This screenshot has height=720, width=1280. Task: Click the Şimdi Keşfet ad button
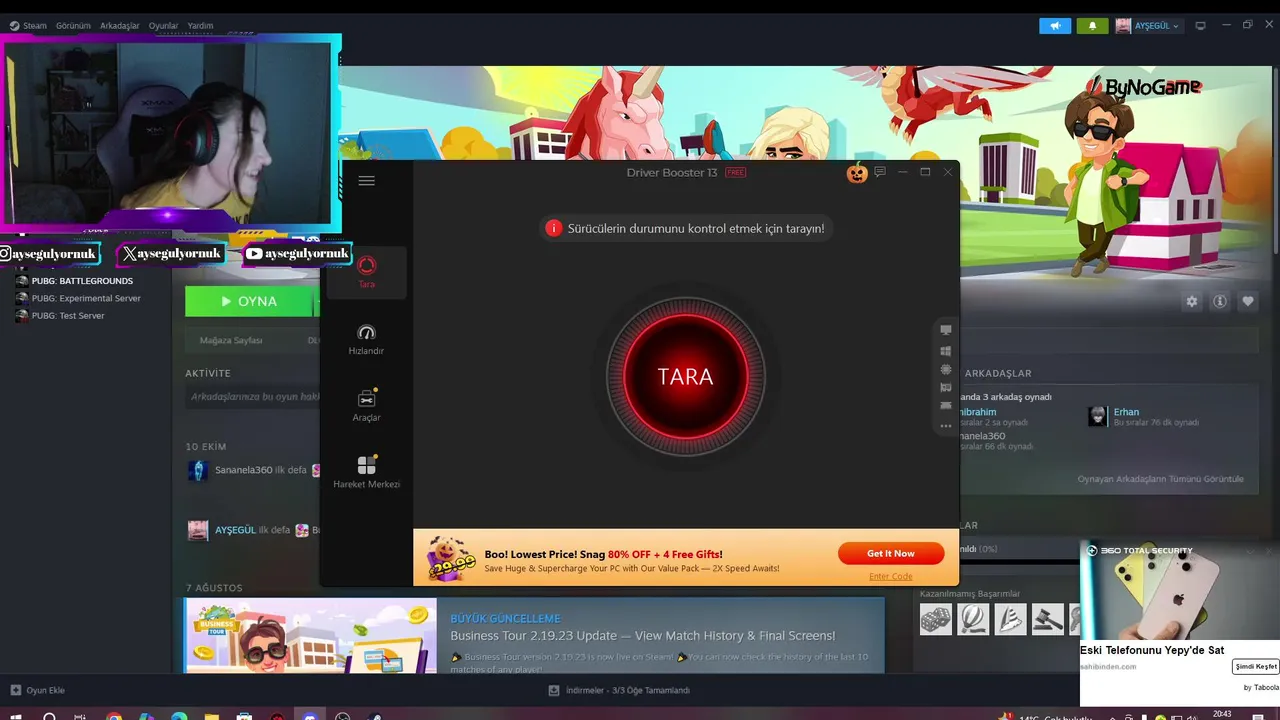[1256, 666]
